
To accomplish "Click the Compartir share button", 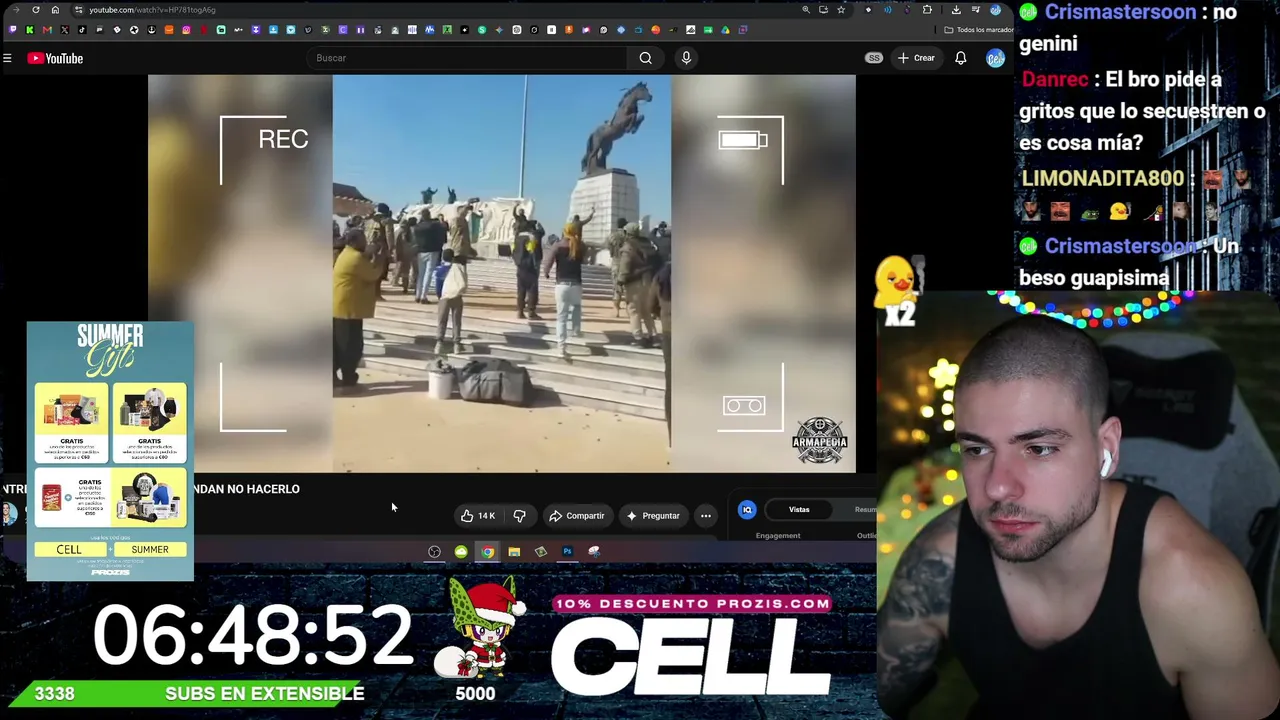I will (x=577, y=516).
